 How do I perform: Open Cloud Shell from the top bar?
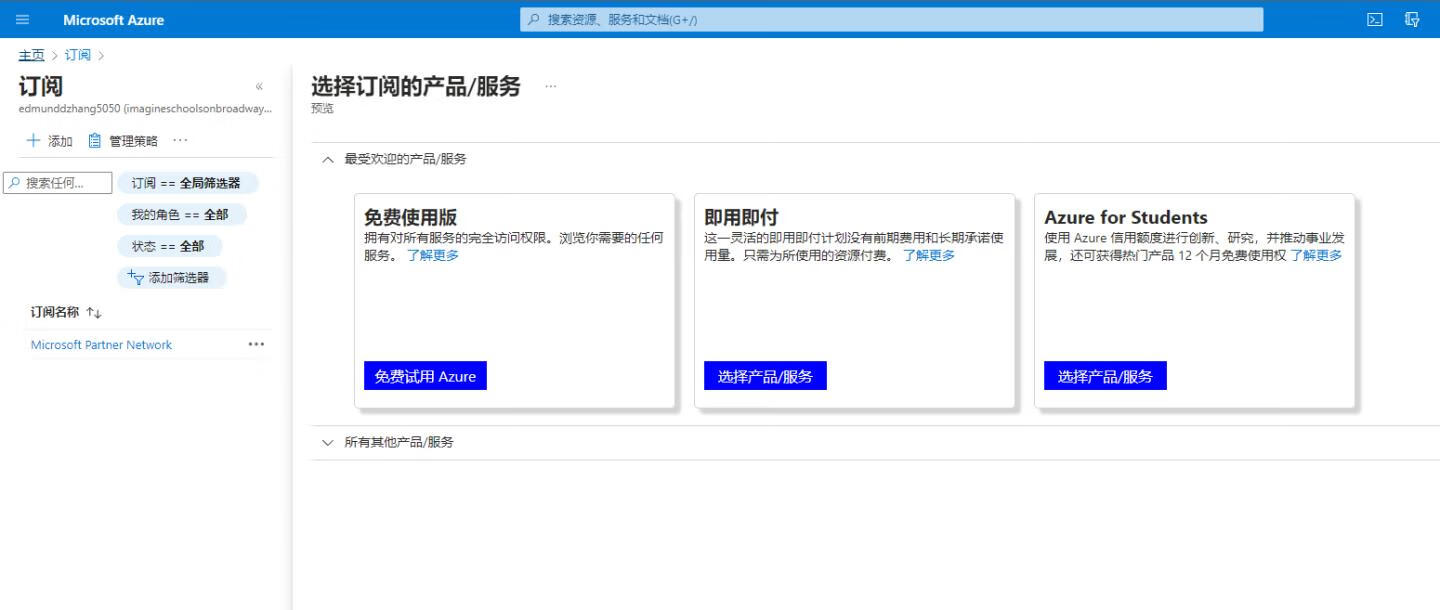point(1375,19)
